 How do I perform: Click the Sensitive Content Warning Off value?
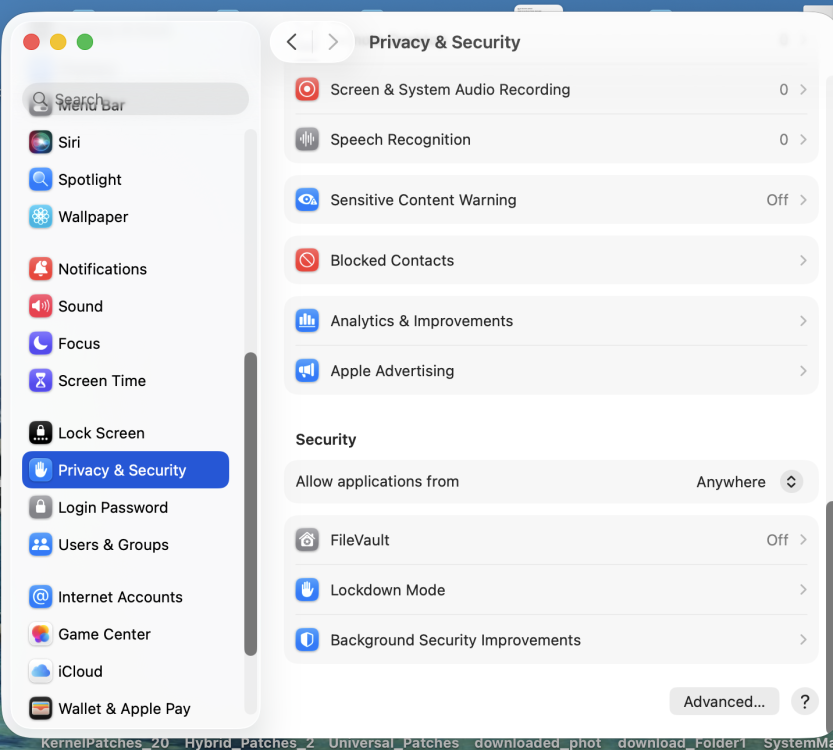click(777, 200)
